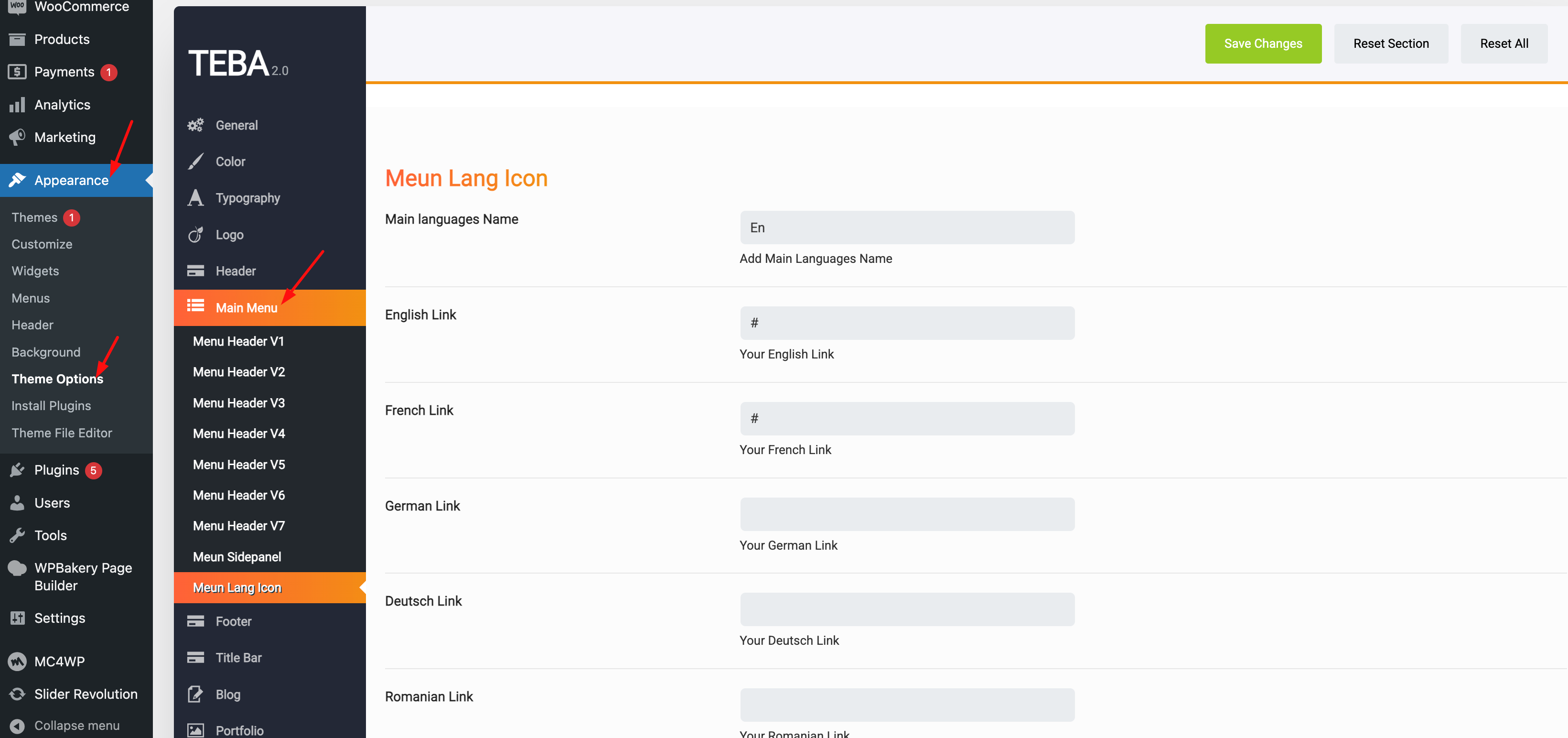Open Themes under Appearance
Image resolution: width=1568 pixels, height=738 pixels.
tap(34, 217)
